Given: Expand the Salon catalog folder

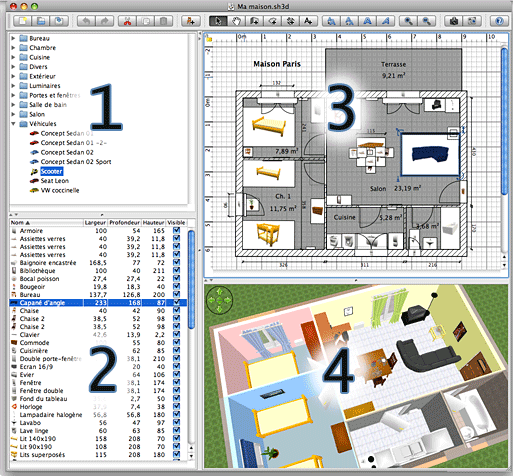Looking at the screenshot, I should pos(13,114).
